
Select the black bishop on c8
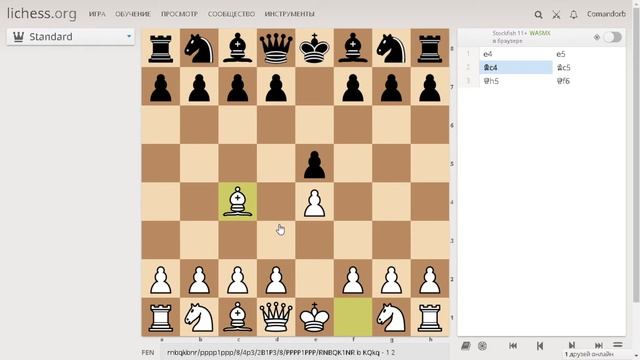(x=238, y=48)
